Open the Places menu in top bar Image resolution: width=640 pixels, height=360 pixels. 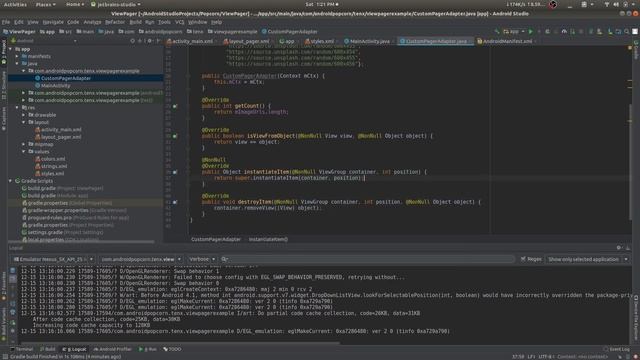(x=45, y=4)
